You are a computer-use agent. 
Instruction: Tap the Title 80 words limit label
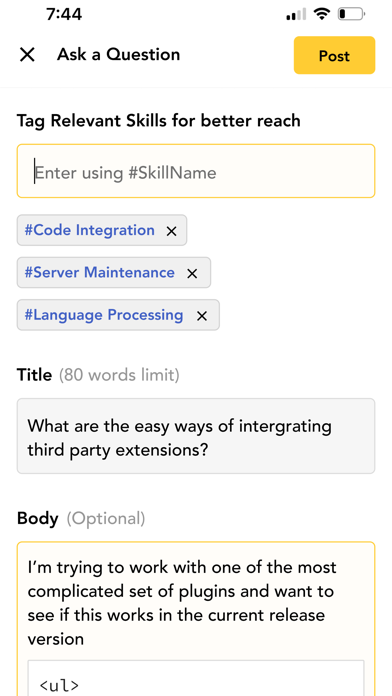tap(98, 376)
